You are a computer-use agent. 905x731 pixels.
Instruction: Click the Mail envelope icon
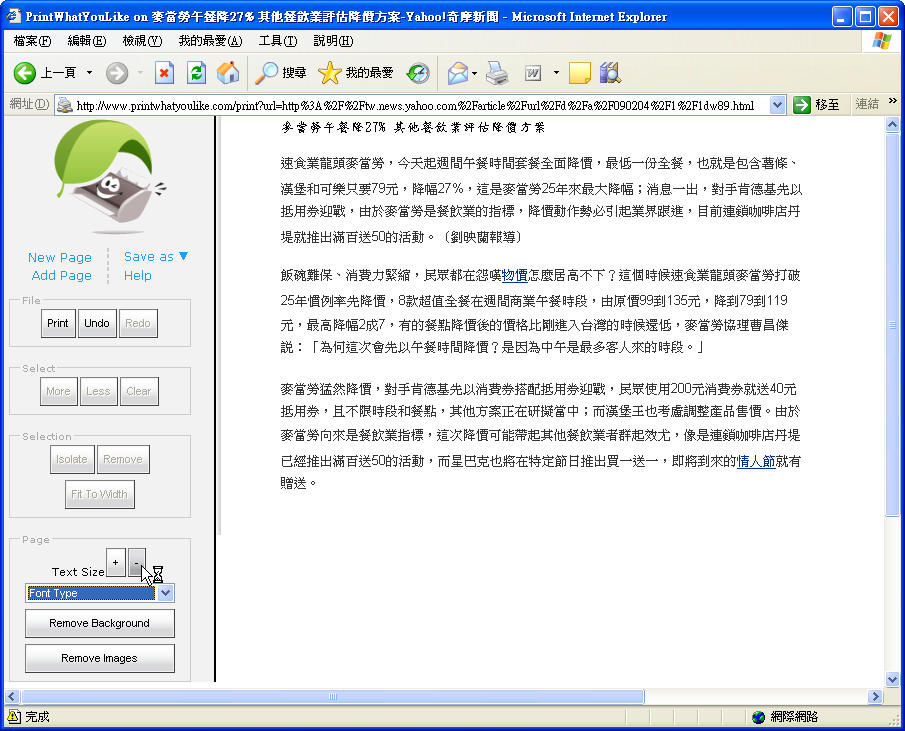click(458, 73)
